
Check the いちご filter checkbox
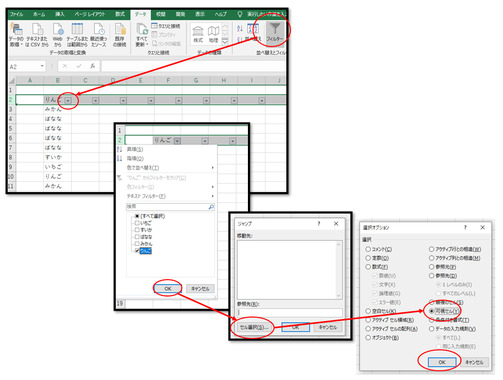(x=137, y=223)
